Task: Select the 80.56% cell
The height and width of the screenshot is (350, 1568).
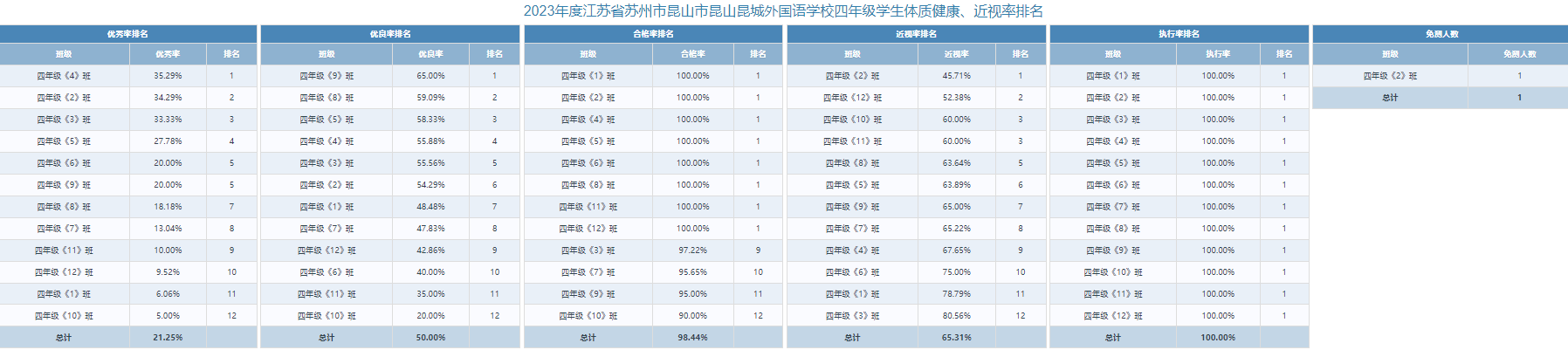Action: [957, 316]
